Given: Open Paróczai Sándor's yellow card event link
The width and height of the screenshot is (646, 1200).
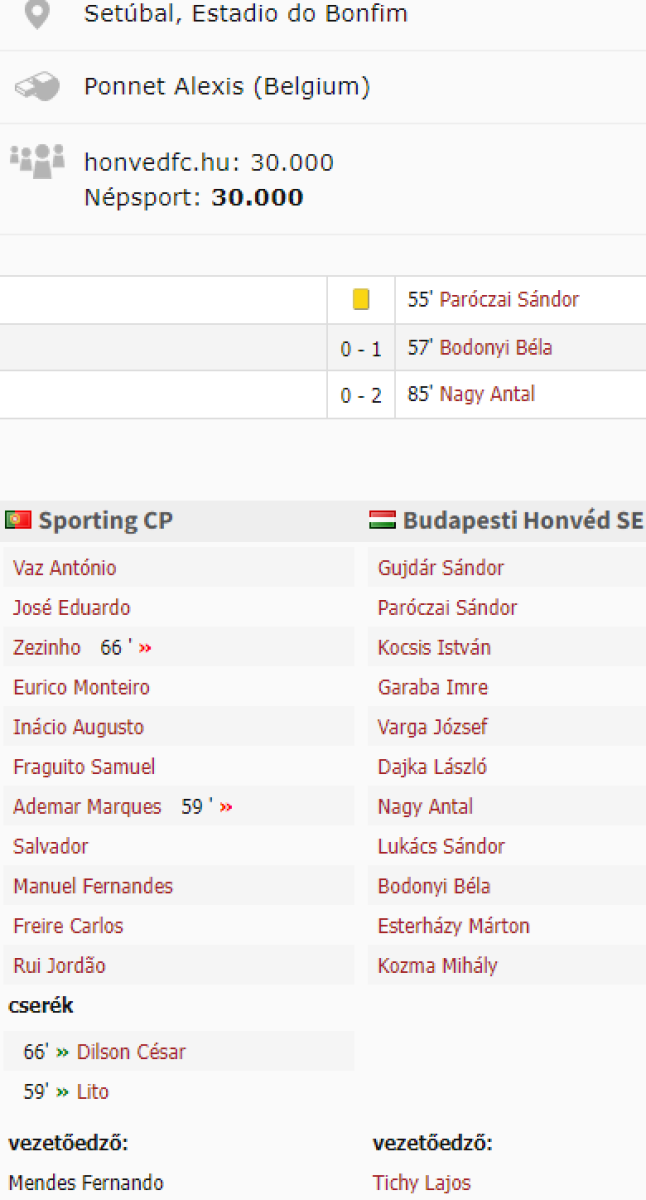Looking at the screenshot, I should (x=509, y=300).
